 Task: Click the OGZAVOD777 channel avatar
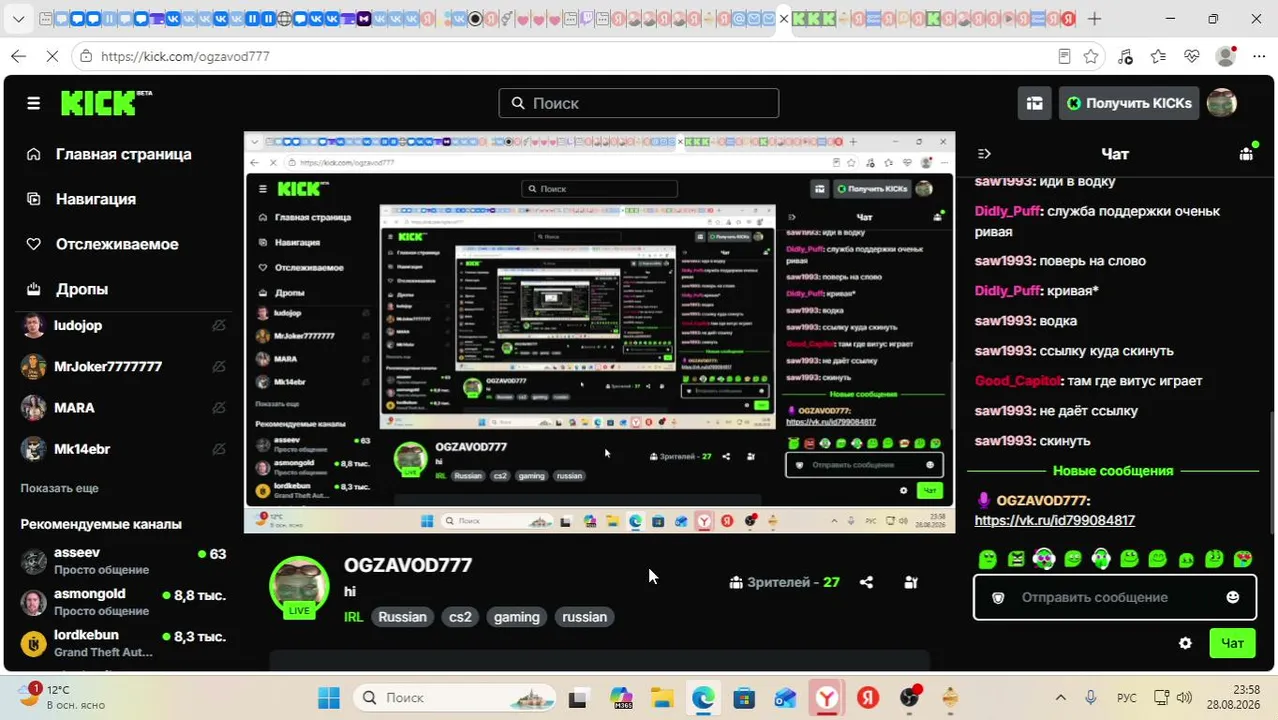pos(299,585)
